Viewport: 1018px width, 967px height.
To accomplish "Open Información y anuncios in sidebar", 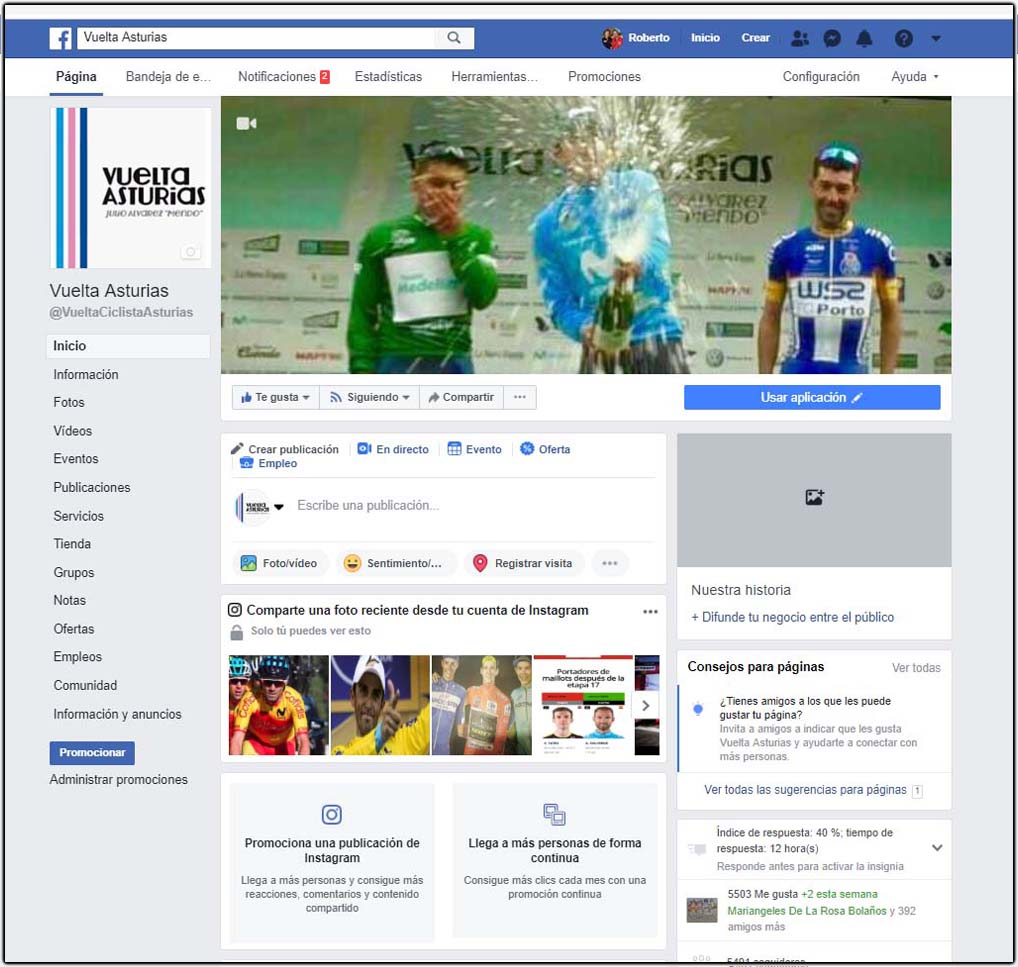I will [118, 714].
